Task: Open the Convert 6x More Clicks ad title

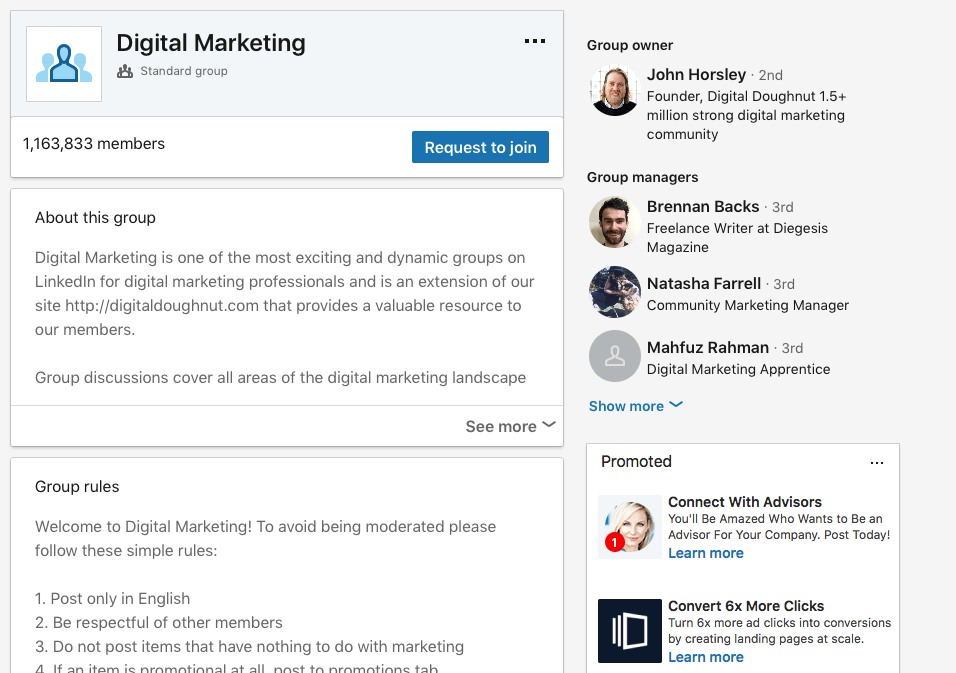Action: (746, 606)
